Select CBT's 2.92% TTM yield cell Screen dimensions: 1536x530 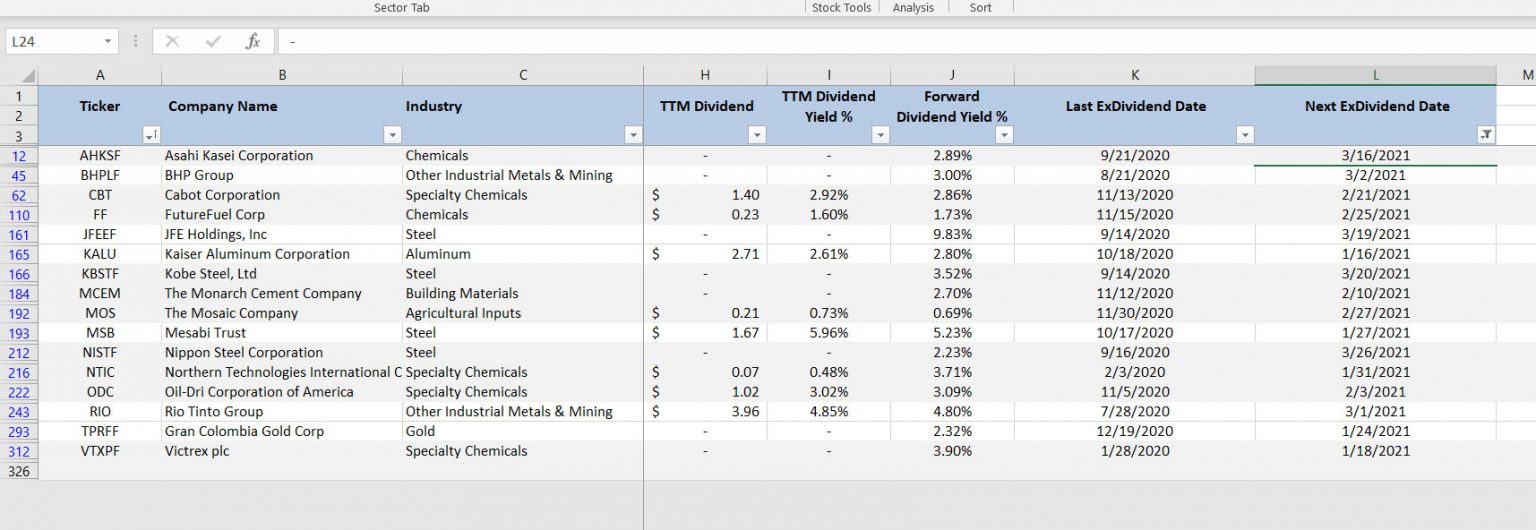point(829,195)
